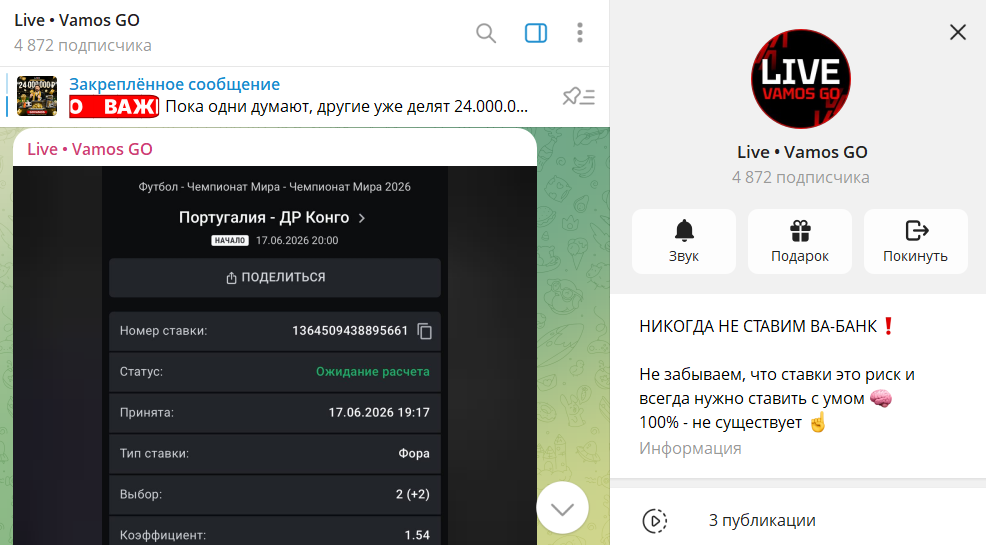Click 'НИКОГДА НЕ СТАВИМ ВА-БАНК' description text
Screen dimensions: 986x545
tap(758, 326)
